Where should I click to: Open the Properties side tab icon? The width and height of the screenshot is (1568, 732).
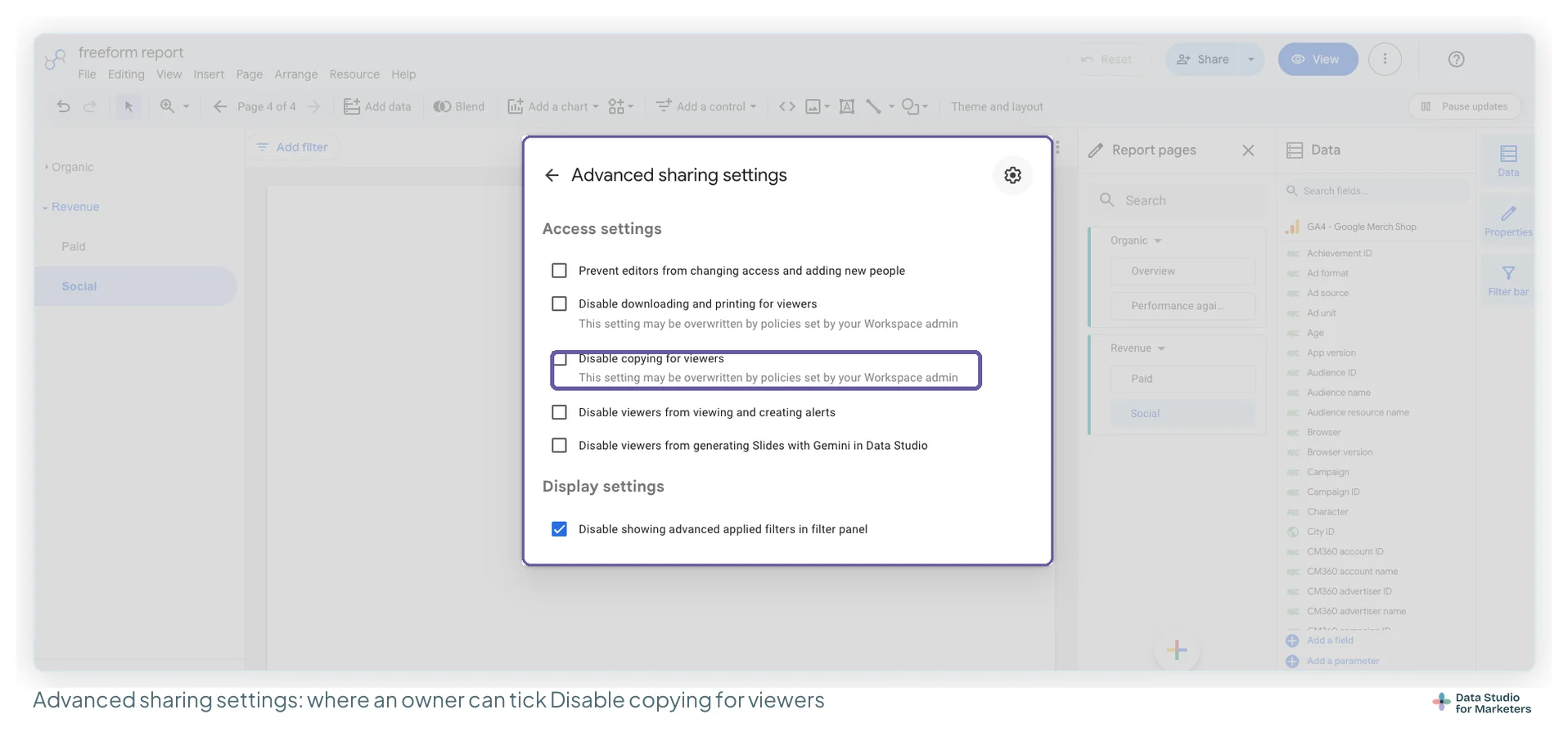[x=1508, y=221]
